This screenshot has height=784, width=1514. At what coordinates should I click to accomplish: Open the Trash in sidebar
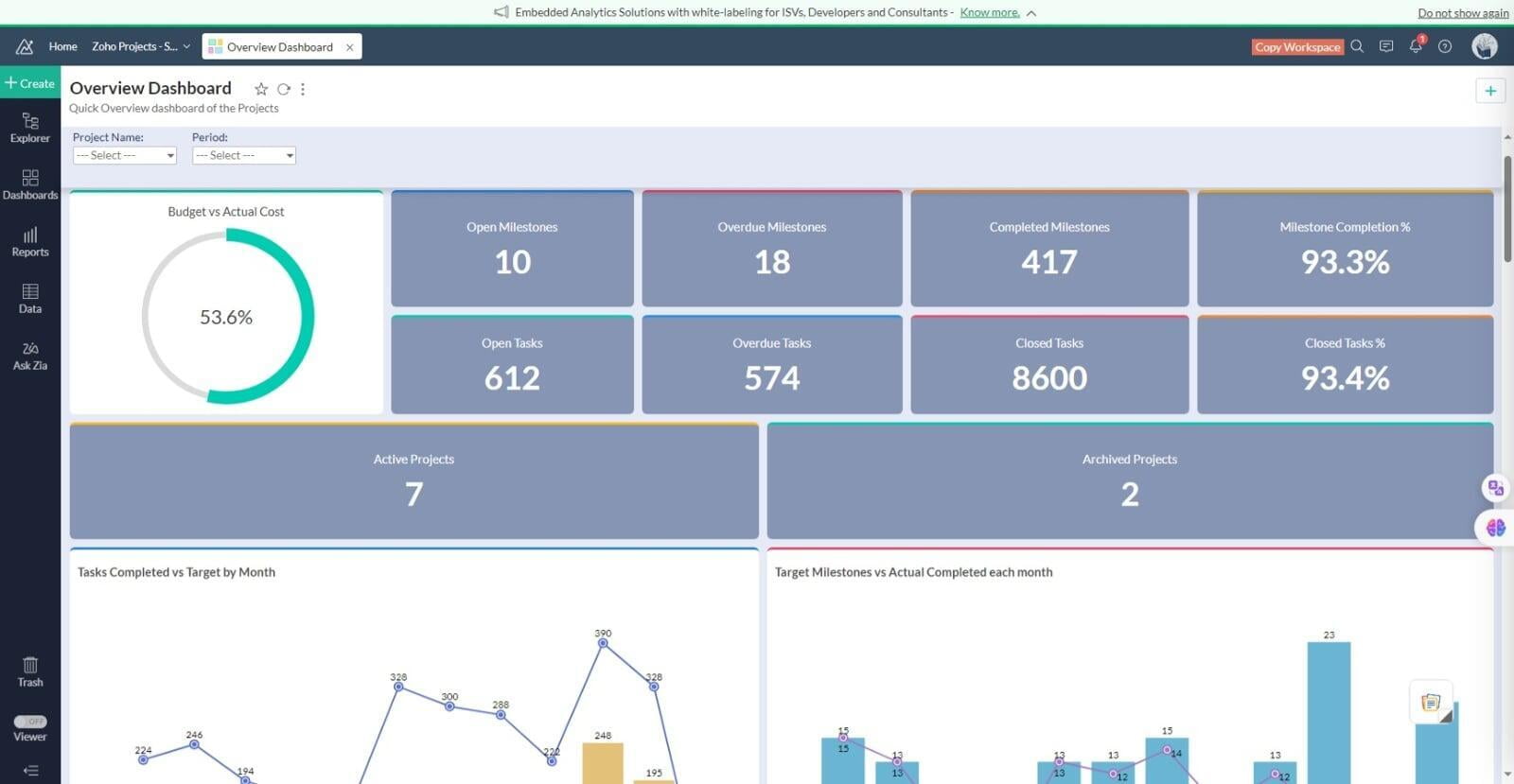30,671
